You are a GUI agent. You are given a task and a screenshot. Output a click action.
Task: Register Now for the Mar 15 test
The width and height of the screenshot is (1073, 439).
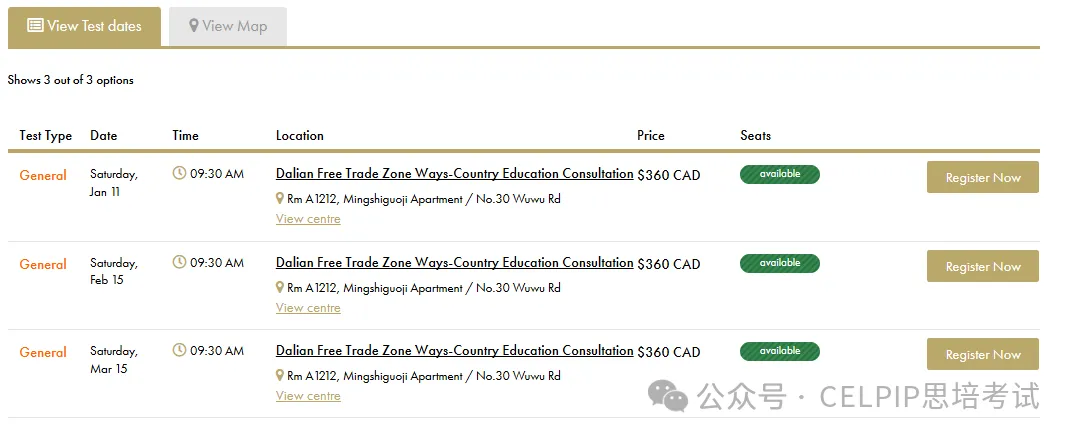[983, 354]
